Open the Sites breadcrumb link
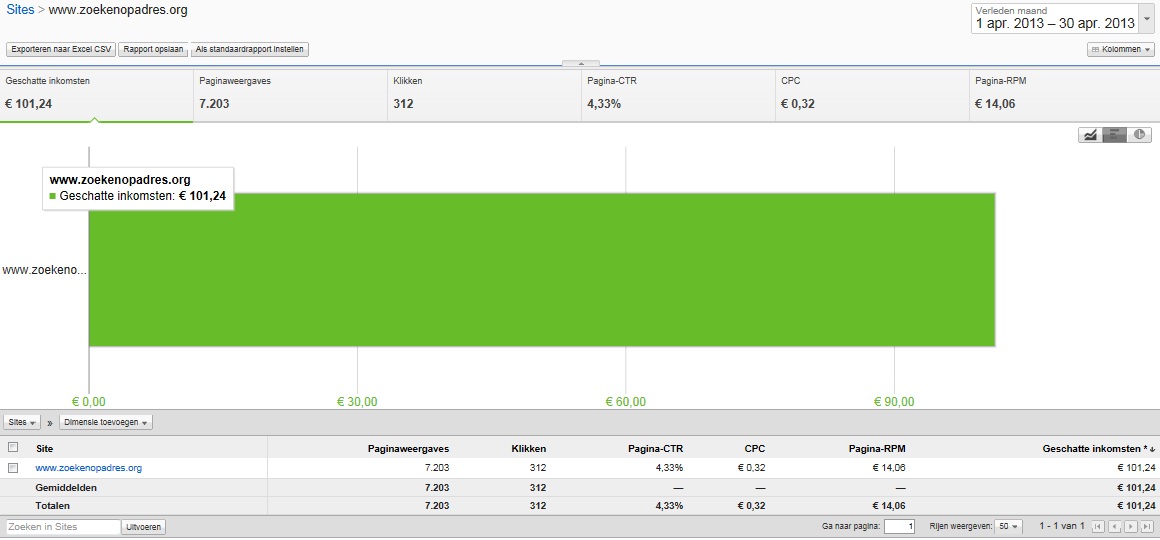Viewport: 1160px width, 540px height. (19, 10)
